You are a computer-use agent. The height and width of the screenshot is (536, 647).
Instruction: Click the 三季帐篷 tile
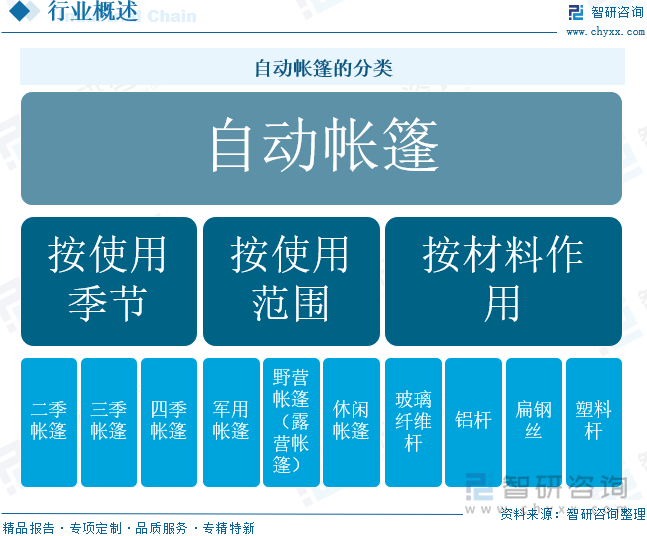tap(109, 422)
